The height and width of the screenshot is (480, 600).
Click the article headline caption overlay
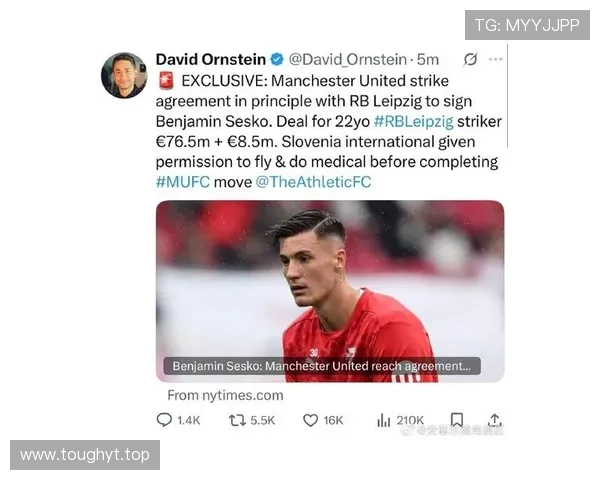click(322, 366)
